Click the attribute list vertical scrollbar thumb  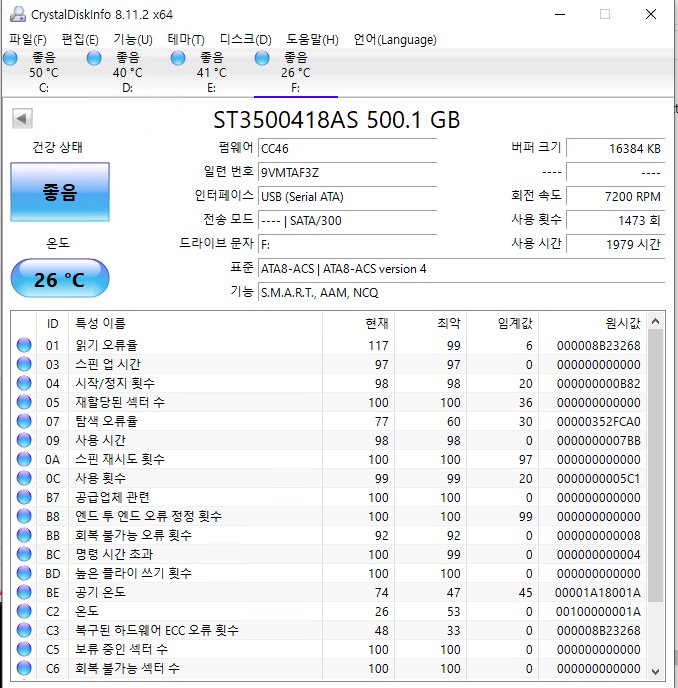[x=656, y=466]
